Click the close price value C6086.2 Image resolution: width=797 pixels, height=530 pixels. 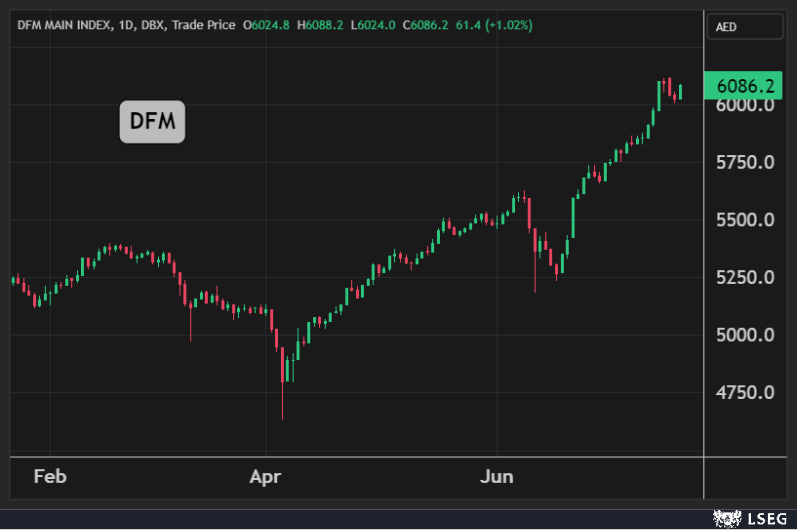[x=429, y=24]
